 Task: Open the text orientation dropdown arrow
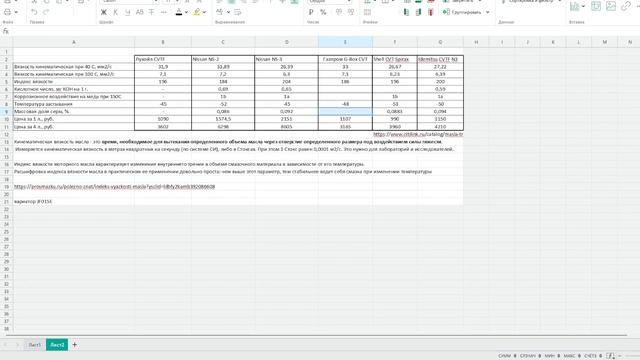pyautogui.click(x=228, y=12)
